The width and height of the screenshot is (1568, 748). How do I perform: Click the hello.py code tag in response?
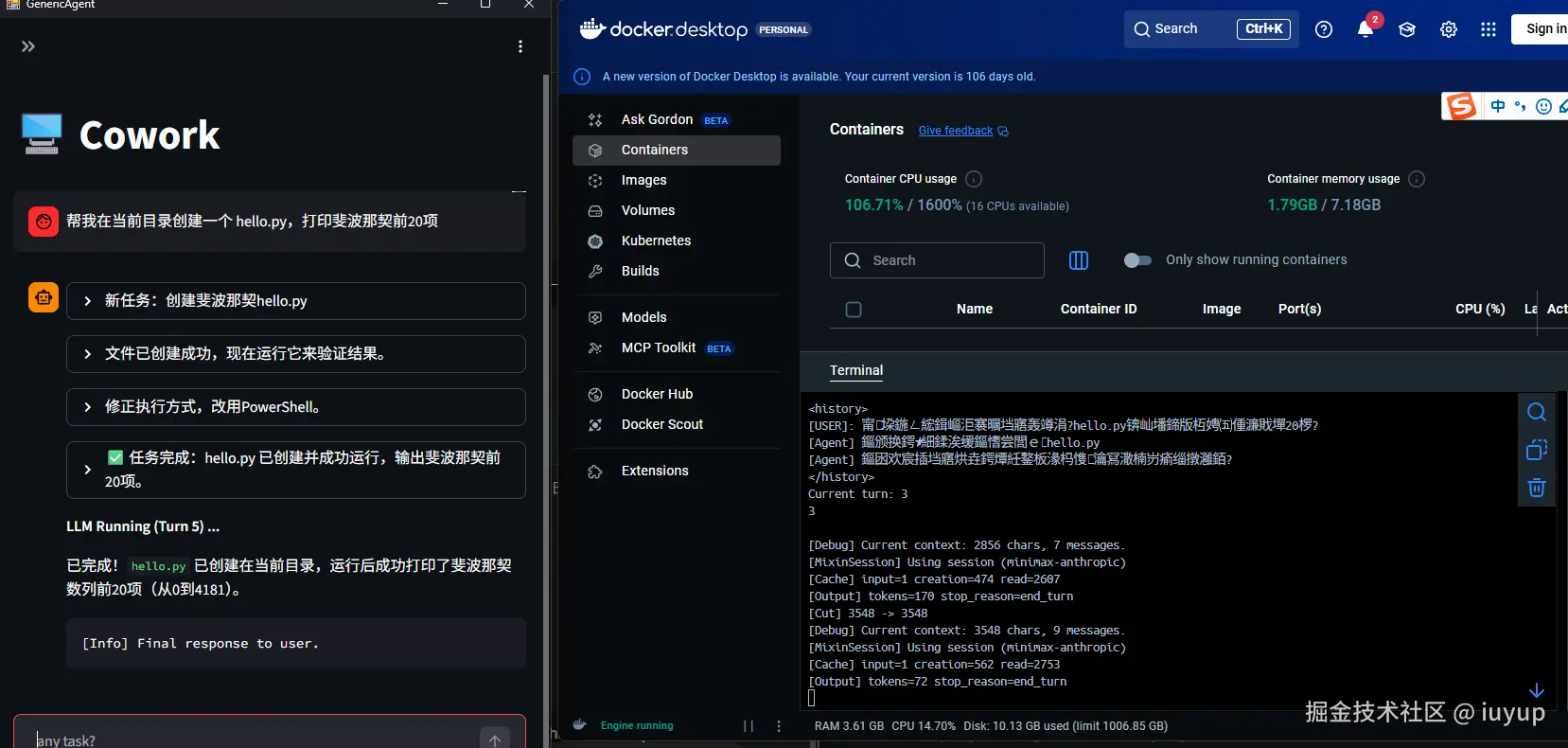point(158,566)
